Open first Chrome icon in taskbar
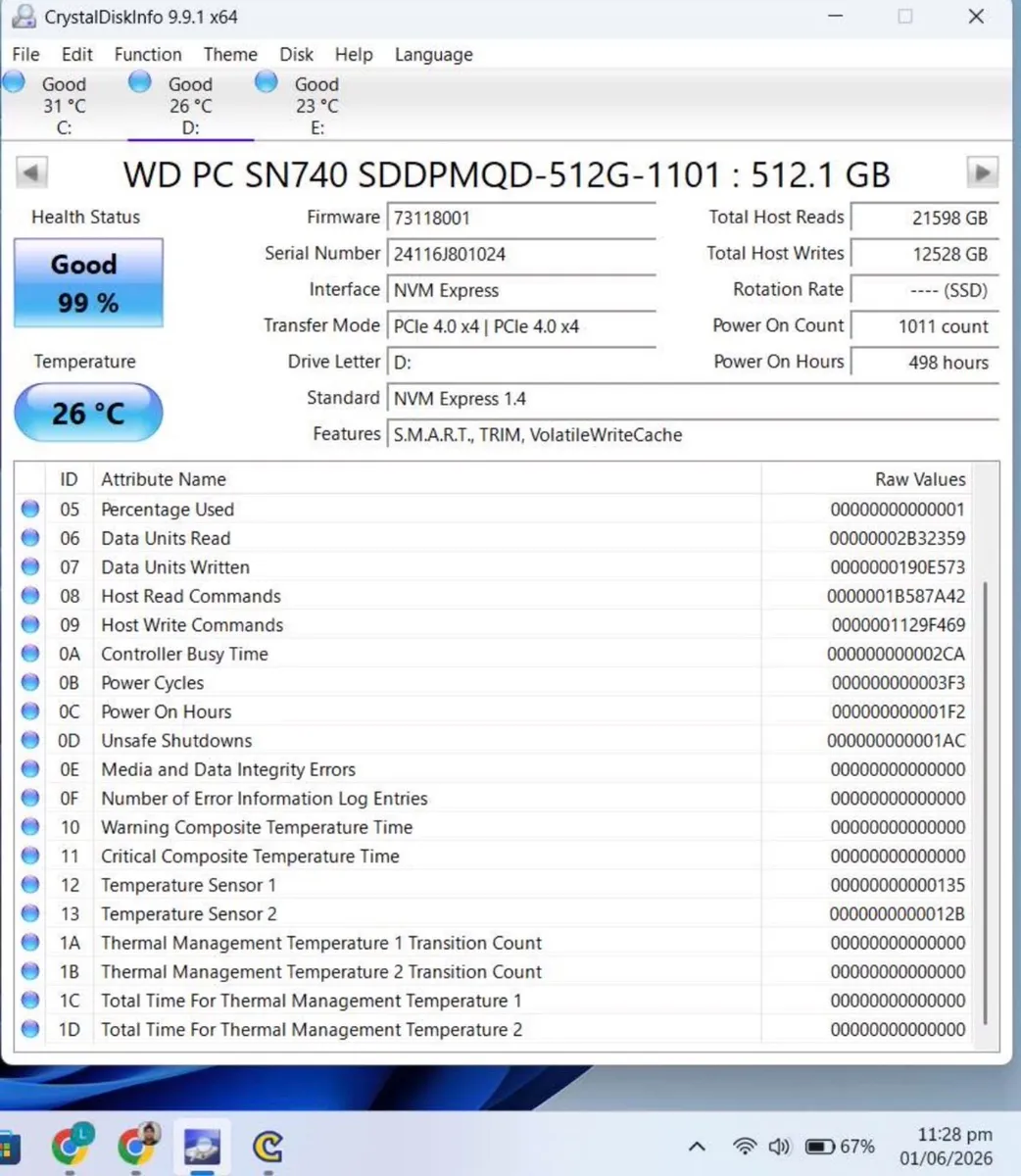 tap(72, 1145)
